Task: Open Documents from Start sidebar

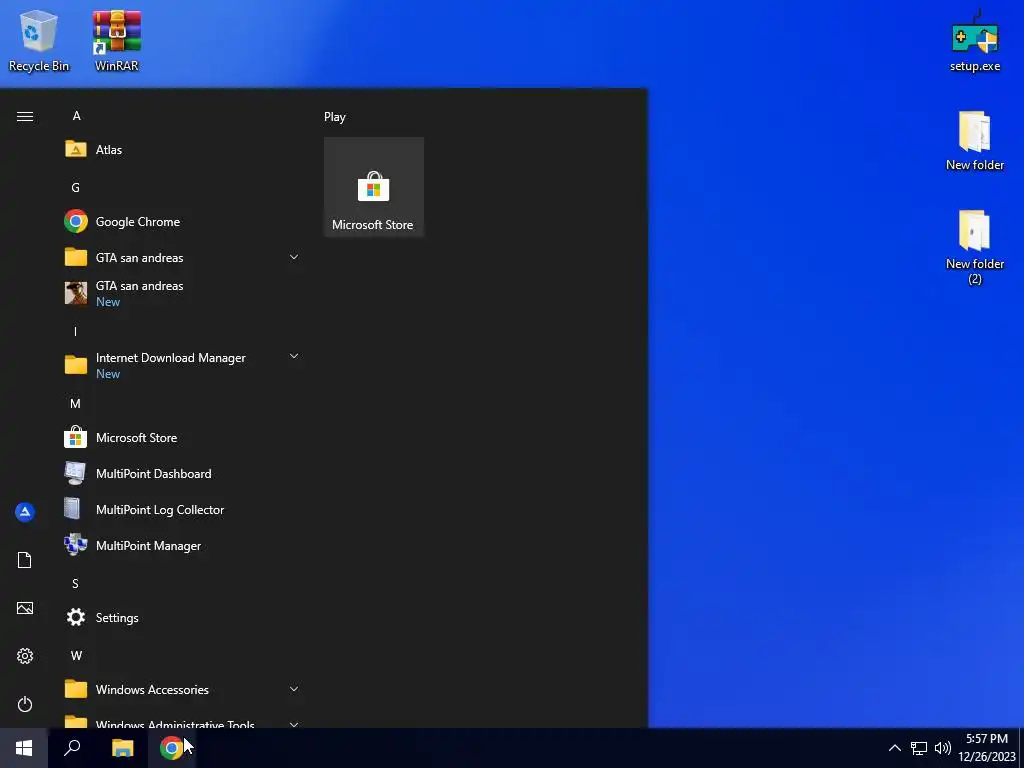Action: pos(25,560)
